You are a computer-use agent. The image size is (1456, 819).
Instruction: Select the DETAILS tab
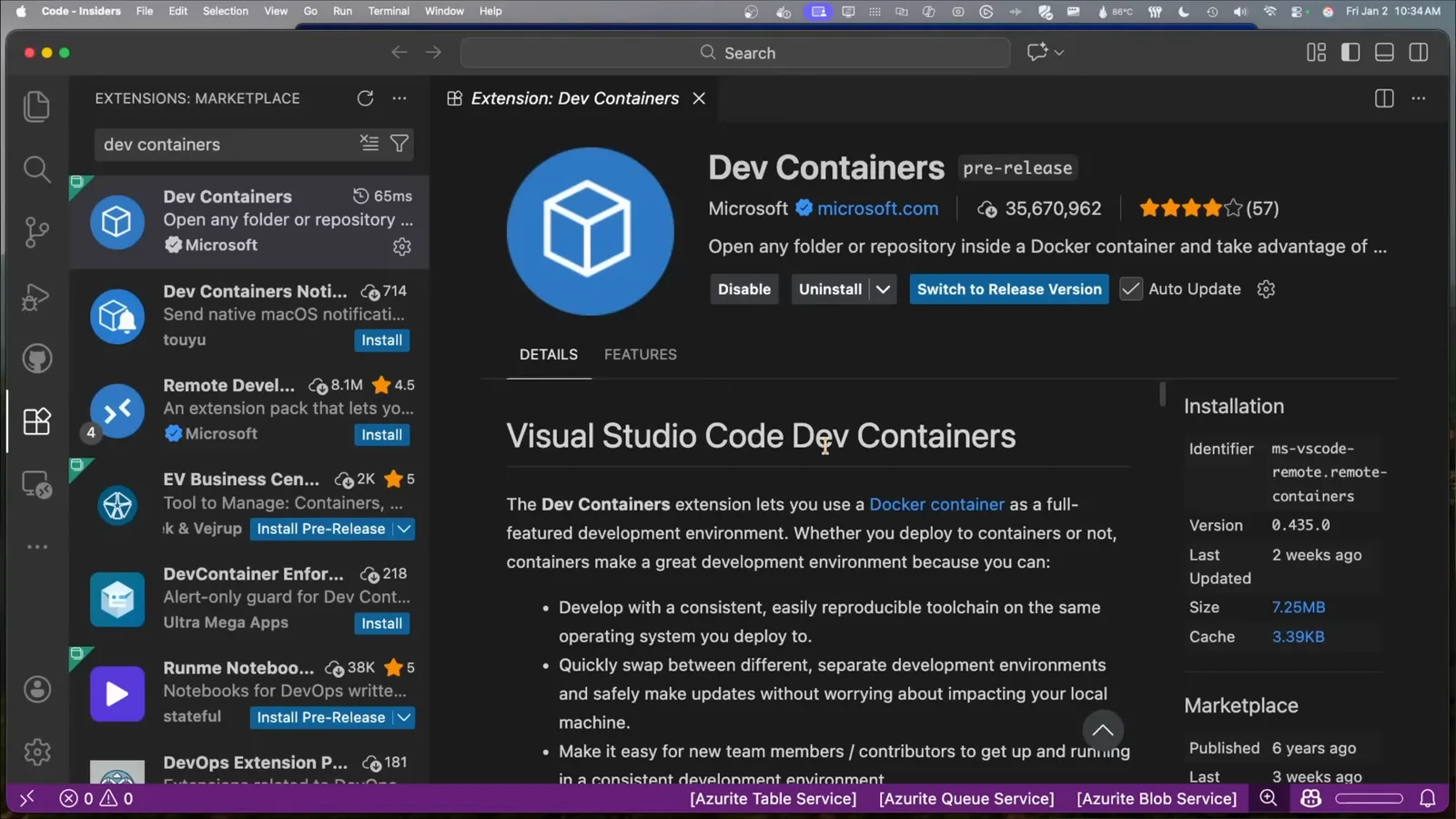pyautogui.click(x=549, y=354)
